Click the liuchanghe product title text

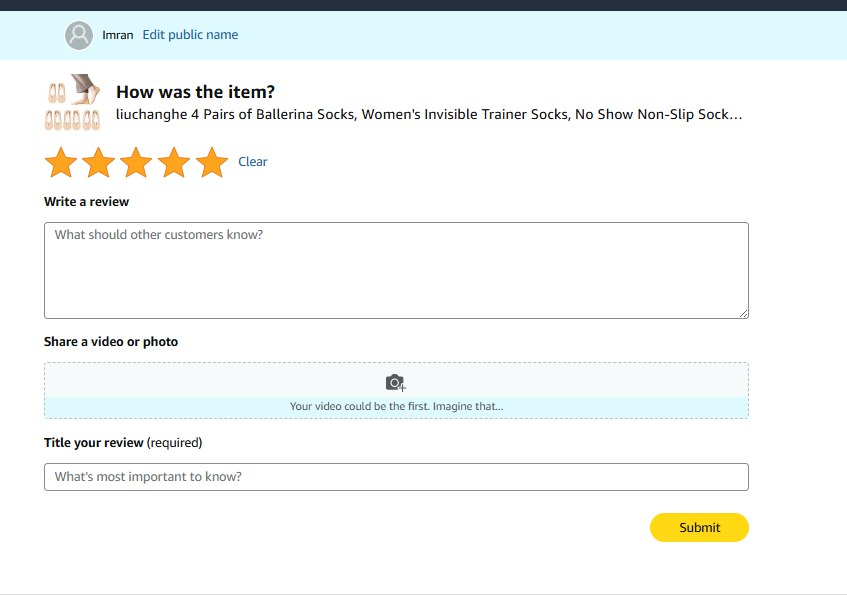click(x=428, y=115)
